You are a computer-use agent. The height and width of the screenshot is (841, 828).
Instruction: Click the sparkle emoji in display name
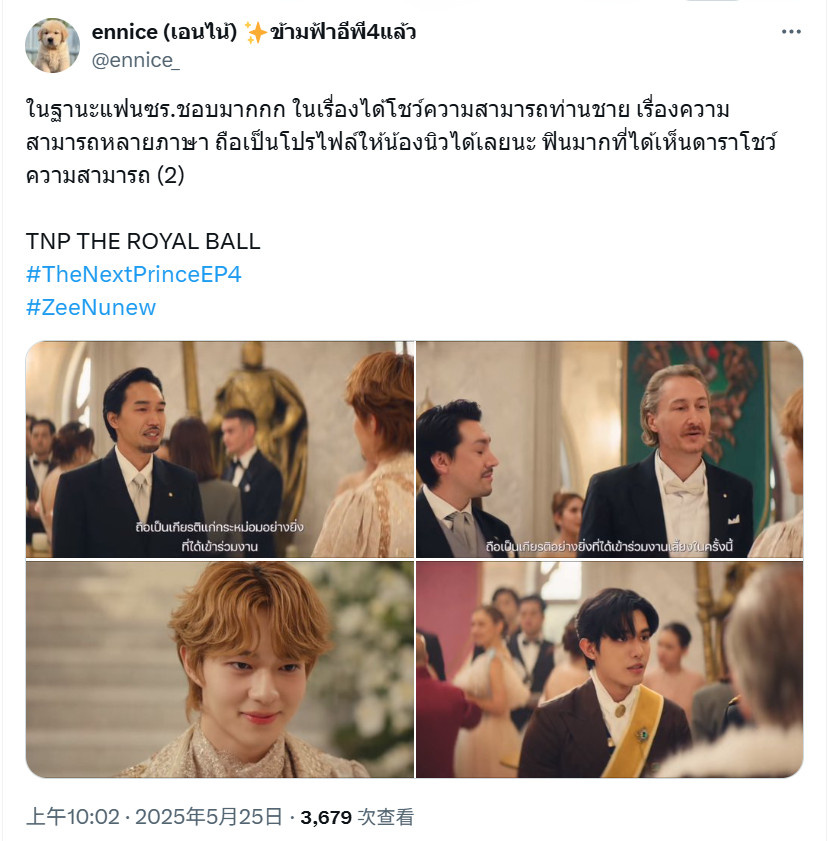tap(255, 32)
